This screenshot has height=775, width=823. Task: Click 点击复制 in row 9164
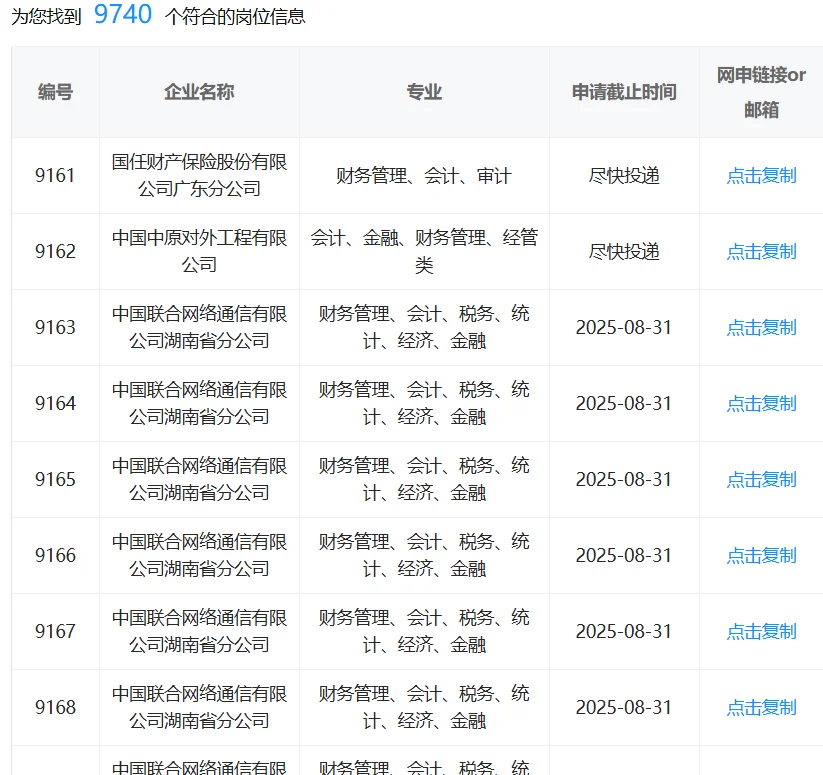[x=761, y=404]
